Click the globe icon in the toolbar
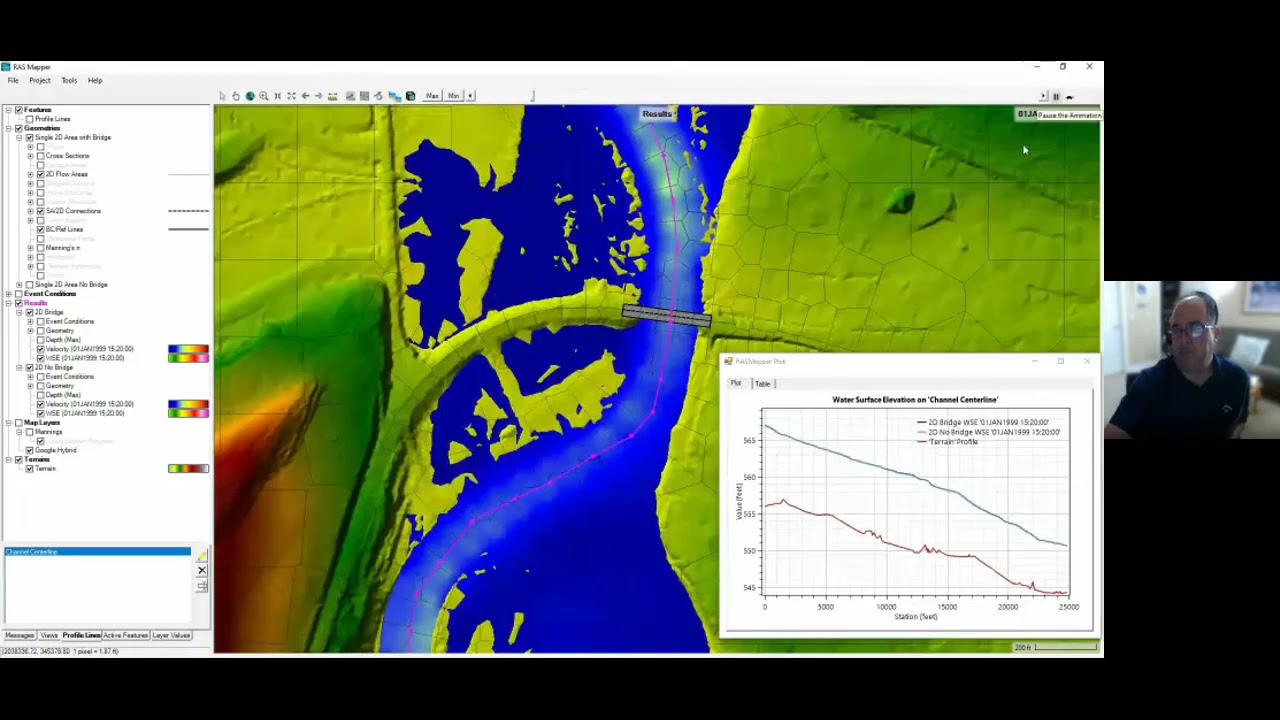Screen dimensions: 1280x720 pyautogui.click(x=250, y=96)
